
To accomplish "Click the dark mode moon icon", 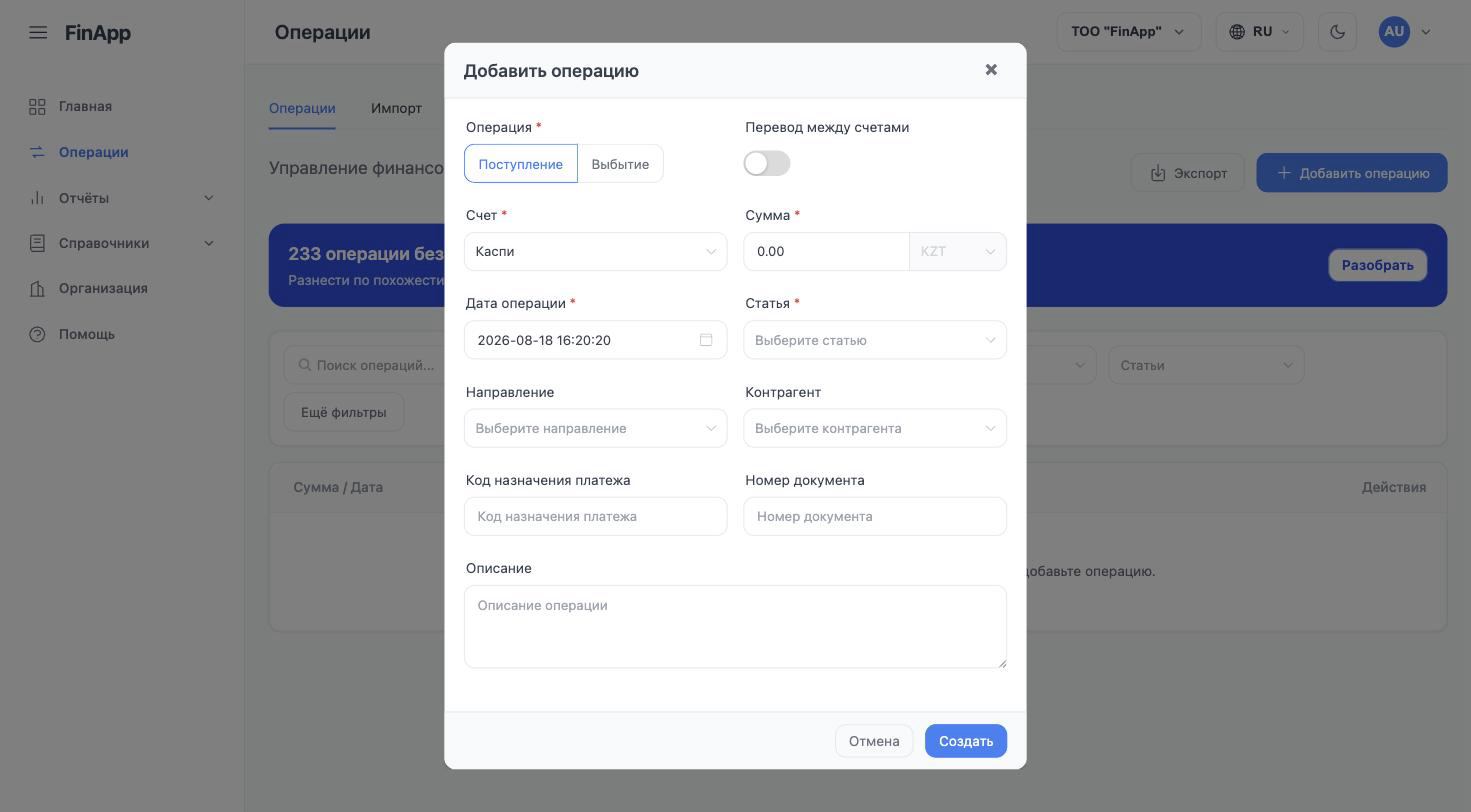I will pos(1337,32).
